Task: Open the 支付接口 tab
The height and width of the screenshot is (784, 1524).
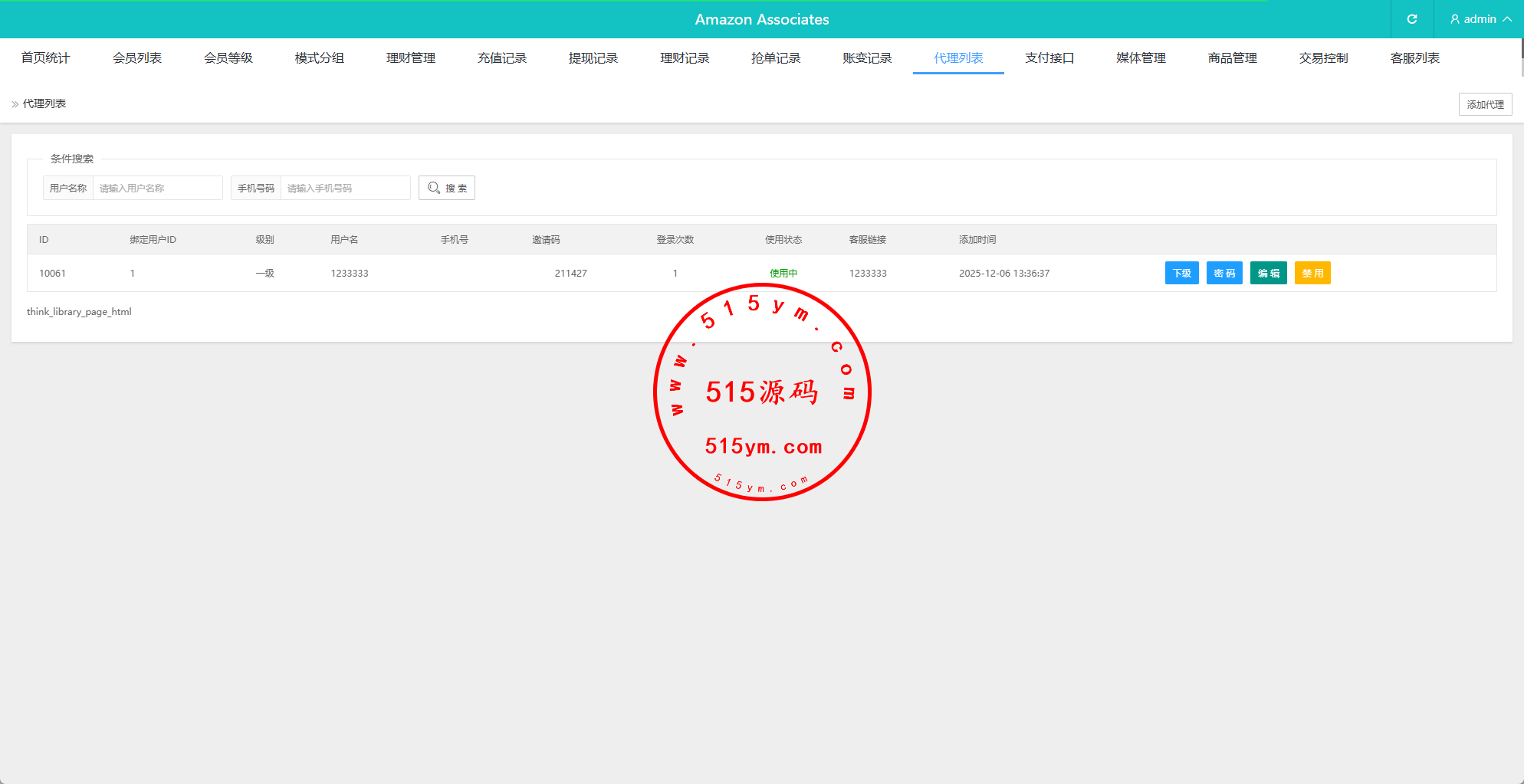Action: tap(1049, 58)
